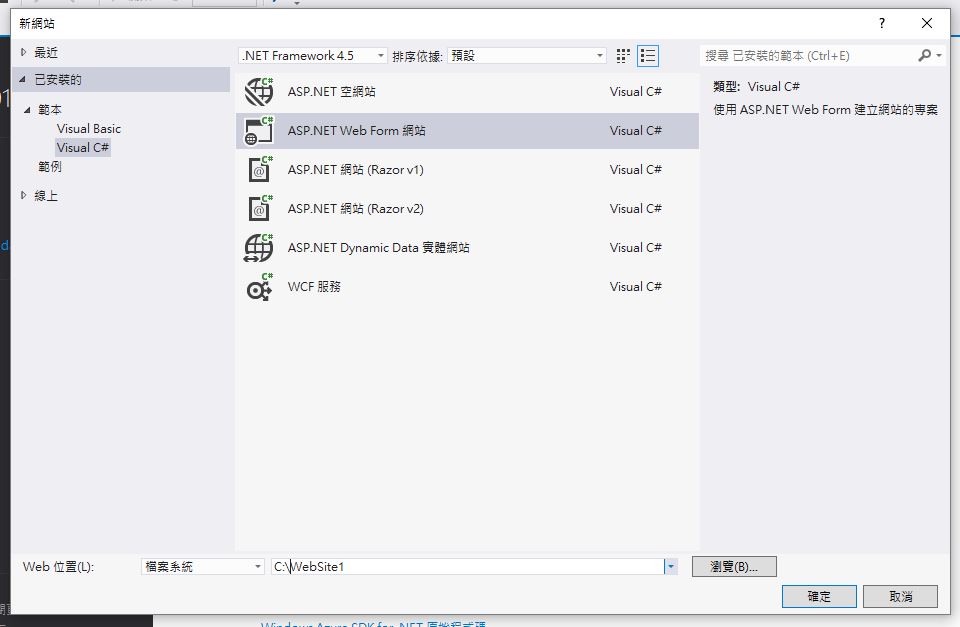The width and height of the screenshot is (960, 627).
Task: Collapse the 範本 tree node
Action: (28, 110)
